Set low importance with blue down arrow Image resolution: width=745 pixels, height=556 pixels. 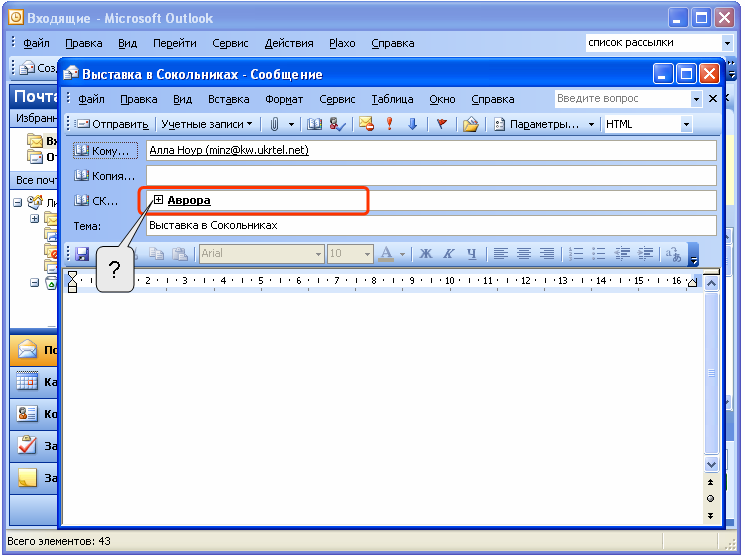tap(412, 125)
